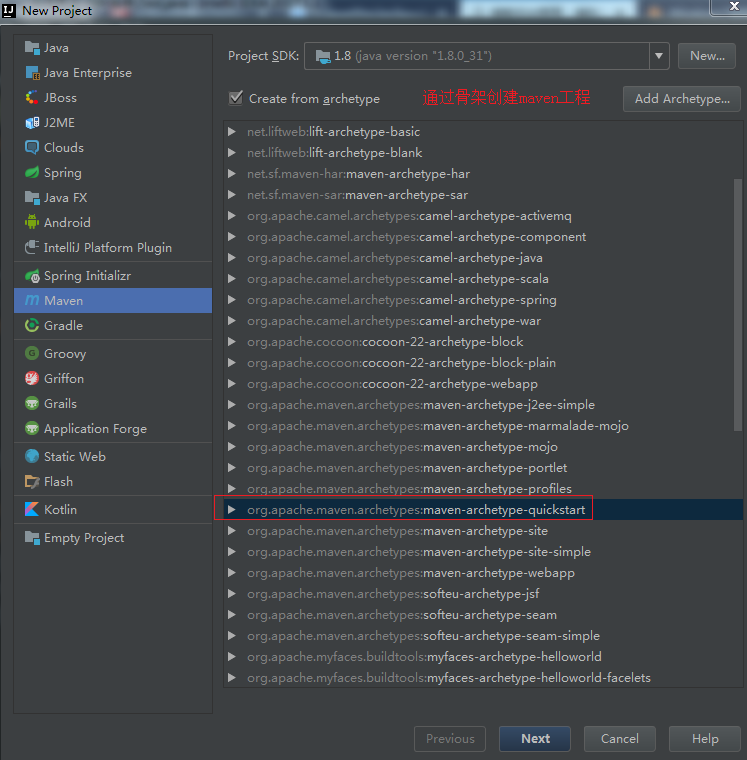Viewport: 747px width, 760px height.
Task: Click the J2ME icon
Action: (x=32, y=123)
